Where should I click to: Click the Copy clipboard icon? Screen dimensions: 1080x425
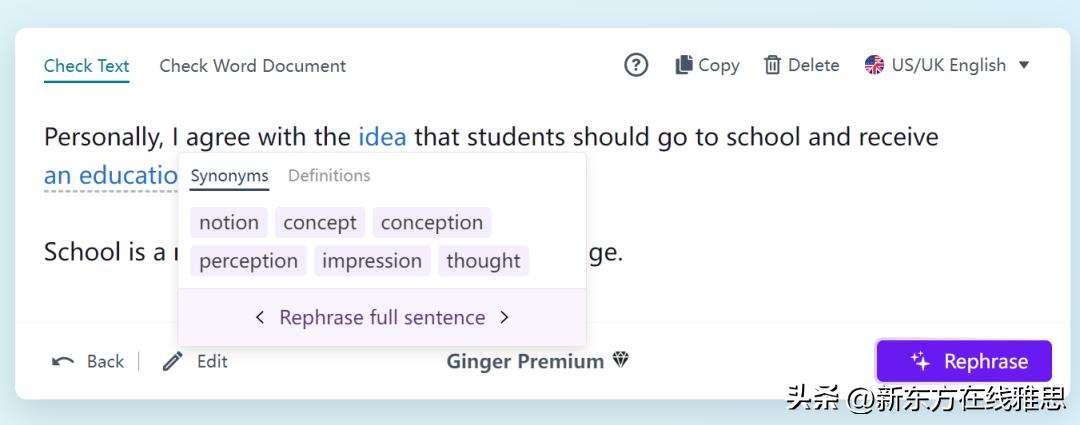(x=684, y=65)
